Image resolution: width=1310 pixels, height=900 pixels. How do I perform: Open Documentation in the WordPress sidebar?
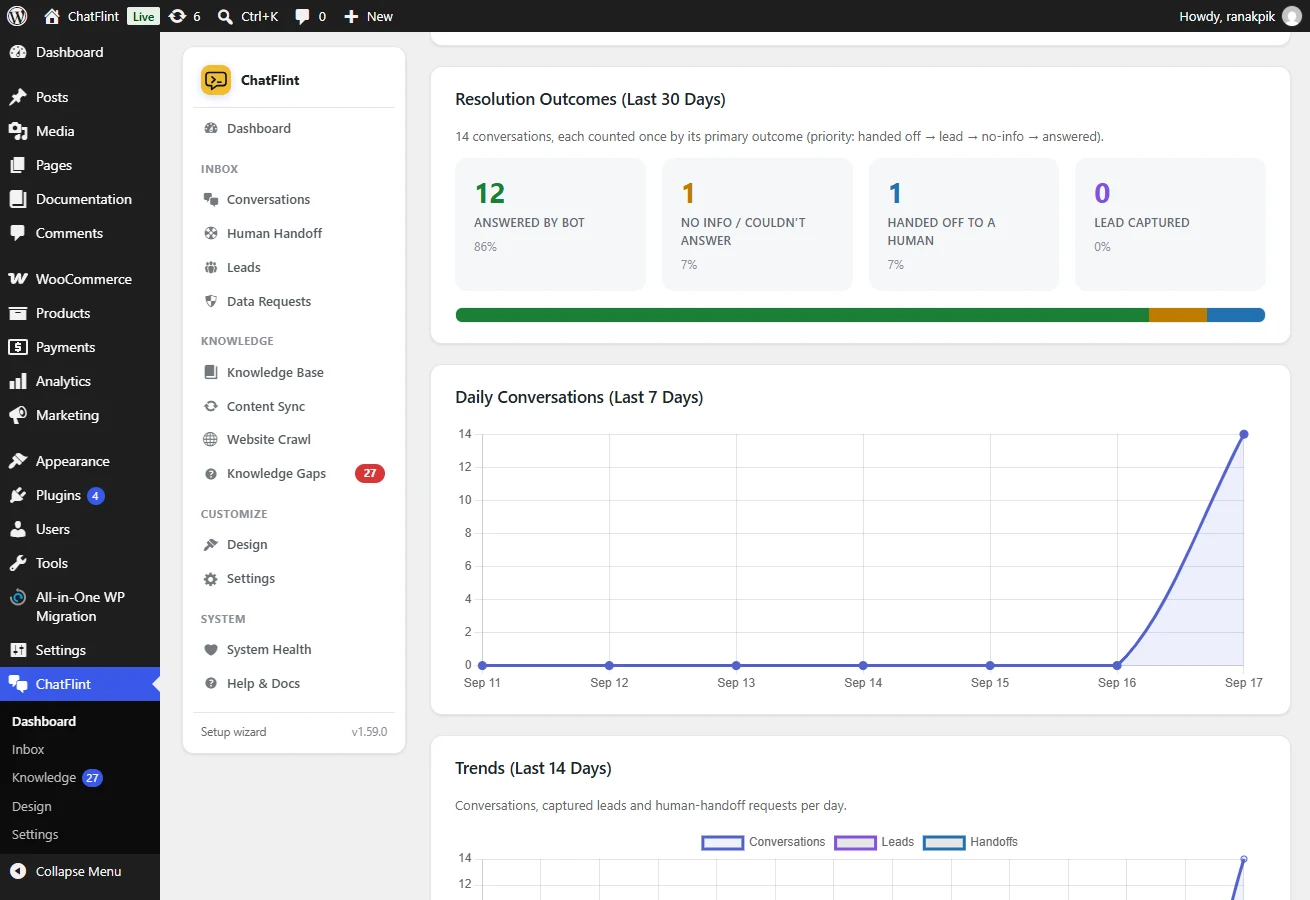(80, 199)
